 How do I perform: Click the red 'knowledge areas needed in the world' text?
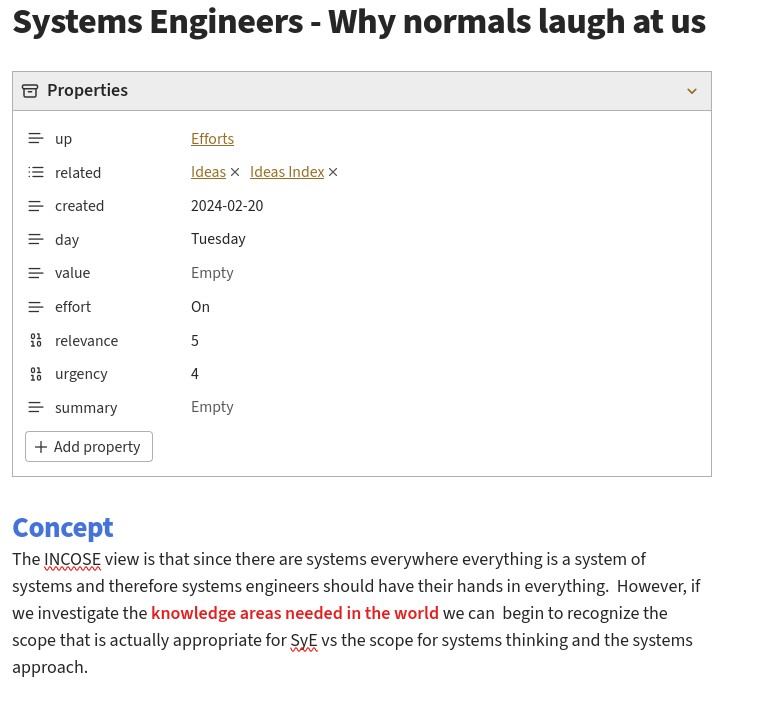pyautogui.click(x=295, y=613)
